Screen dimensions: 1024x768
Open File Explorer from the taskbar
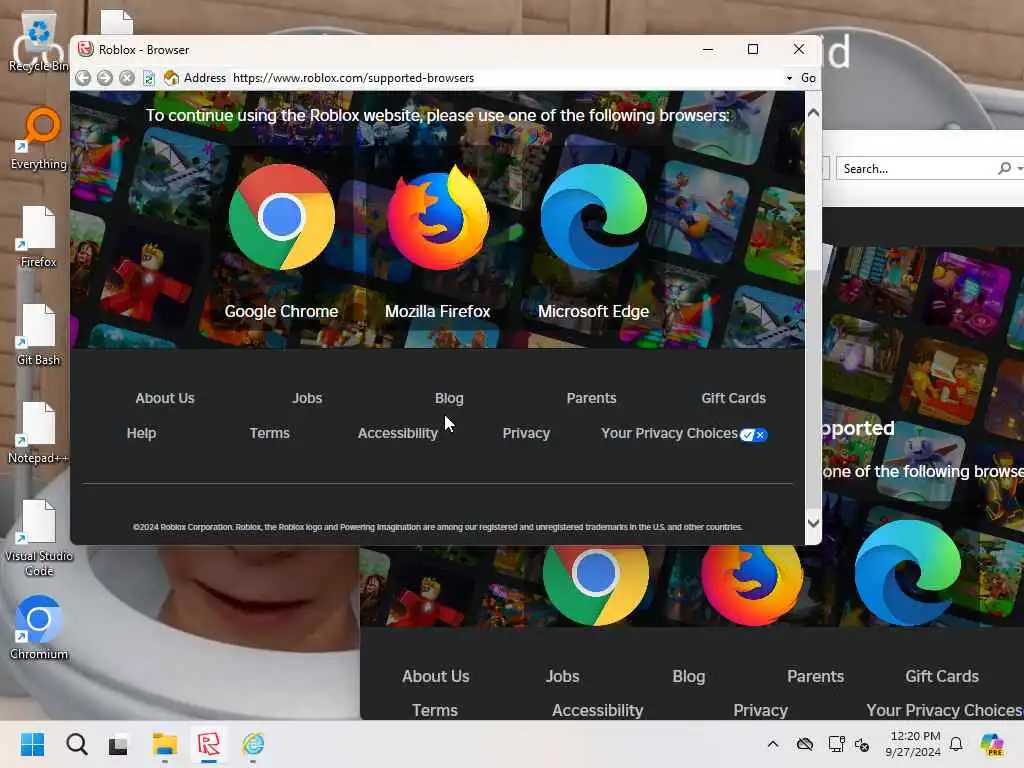165,744
